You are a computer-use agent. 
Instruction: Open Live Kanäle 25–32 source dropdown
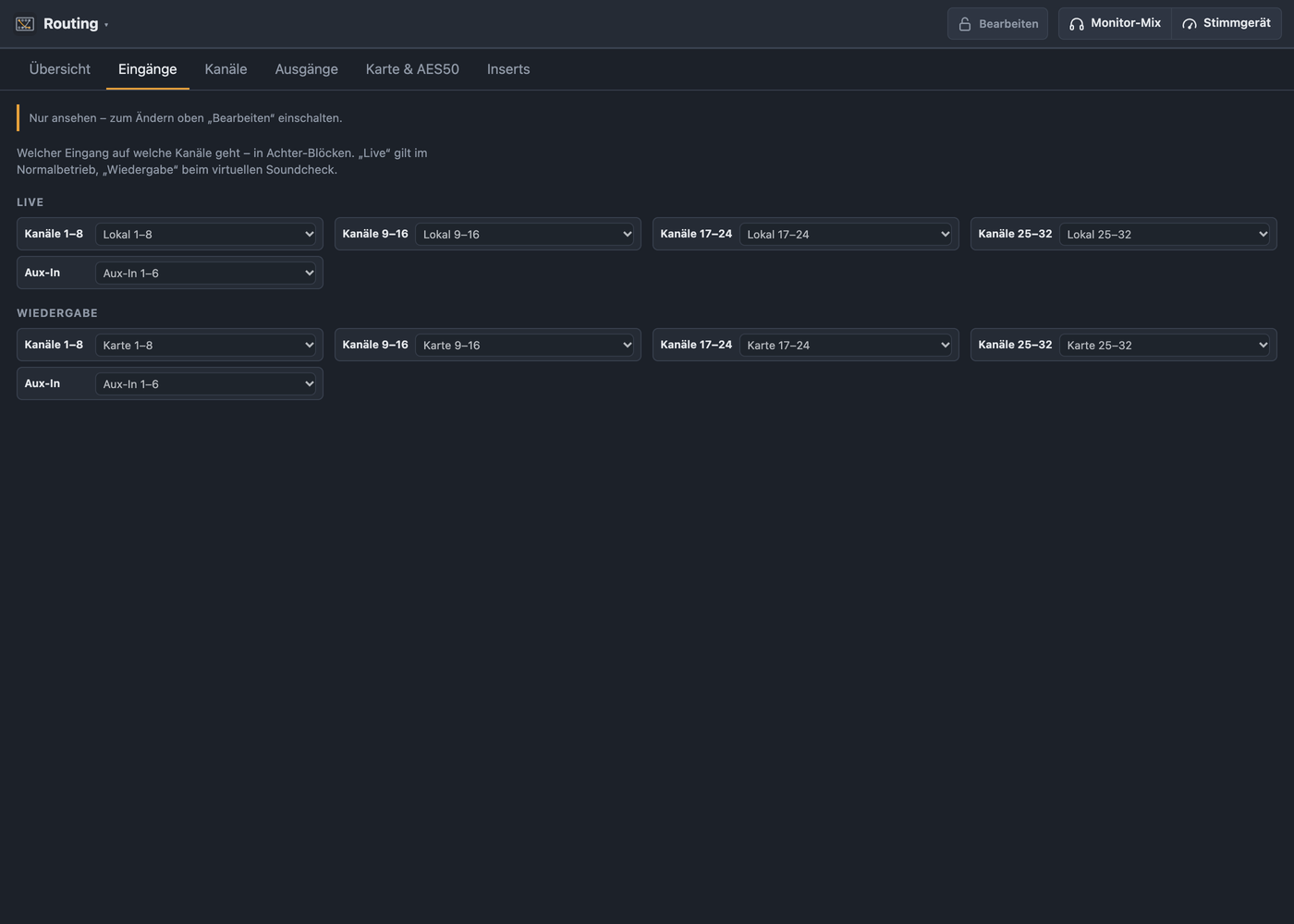tap(1166, 234)
